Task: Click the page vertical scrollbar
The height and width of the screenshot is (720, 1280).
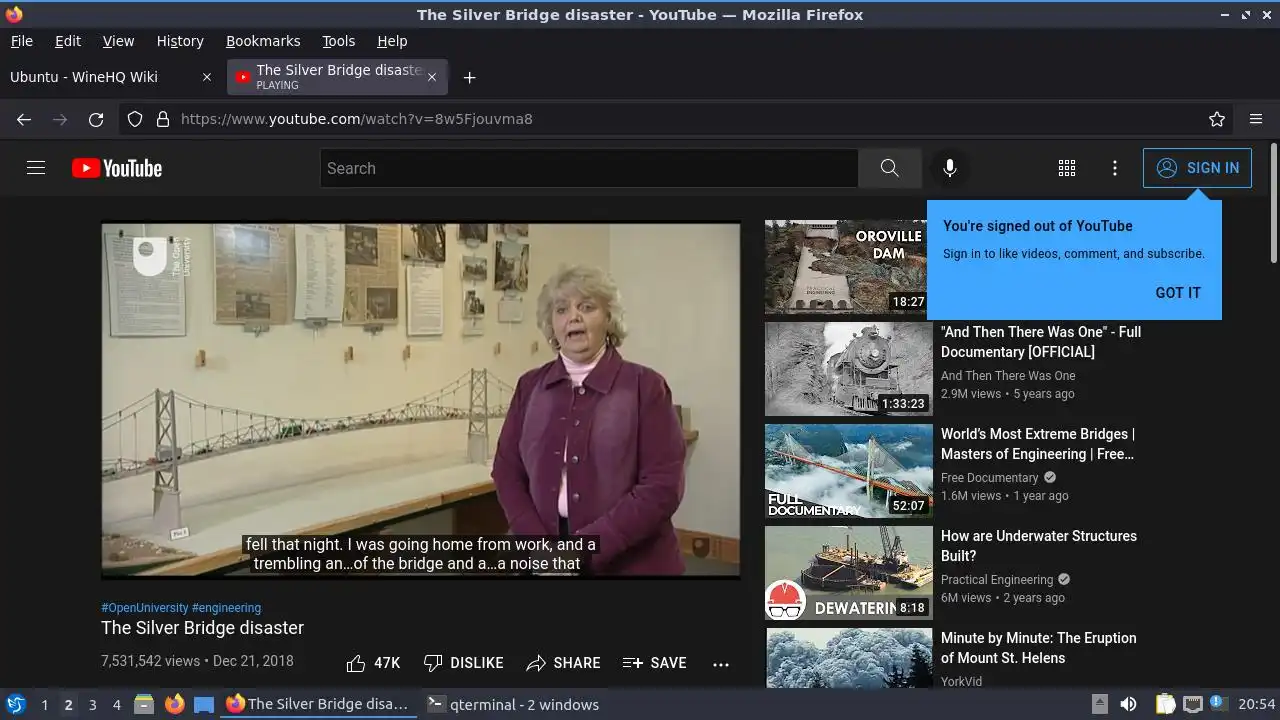Action: 1273,205
